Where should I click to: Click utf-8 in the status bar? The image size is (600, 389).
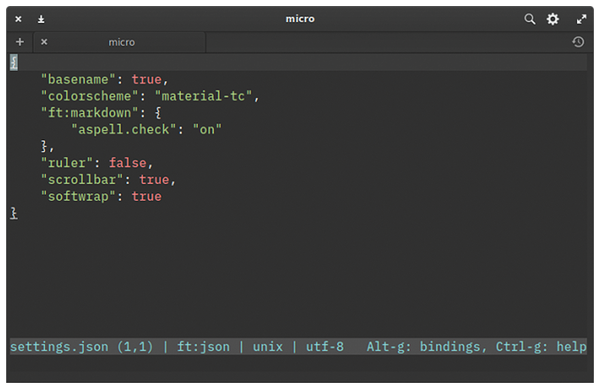pos(324,347)
